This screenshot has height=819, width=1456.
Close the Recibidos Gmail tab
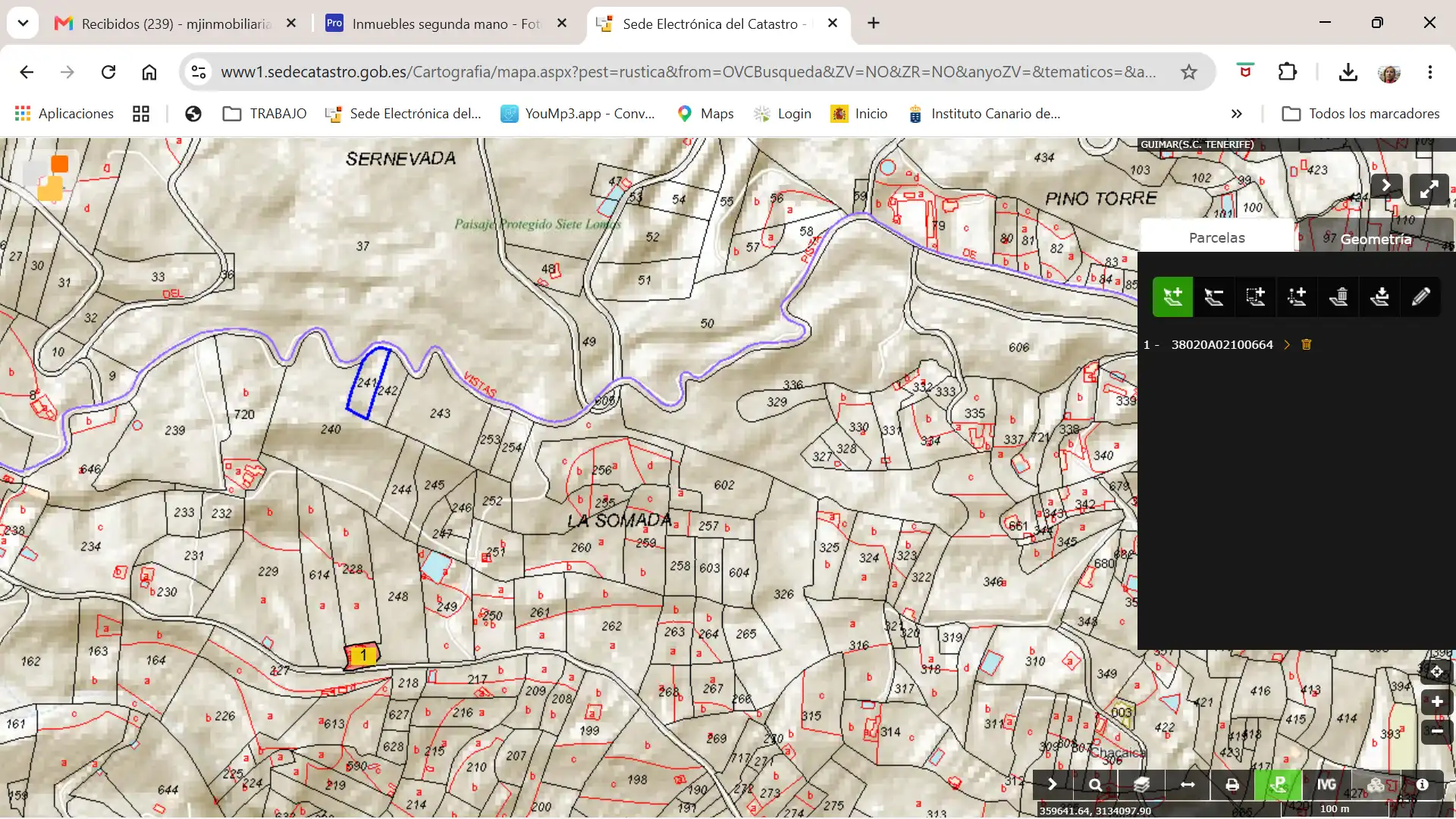[x=291, y=24]
